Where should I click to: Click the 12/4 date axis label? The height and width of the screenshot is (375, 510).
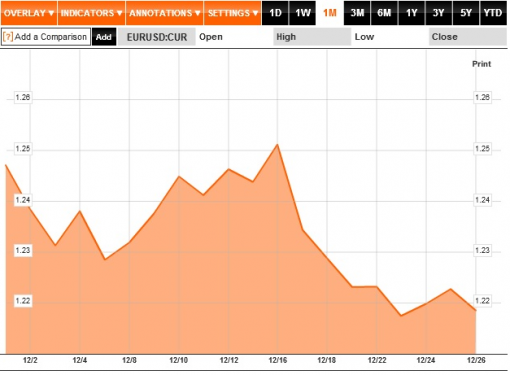click(80, 360)
